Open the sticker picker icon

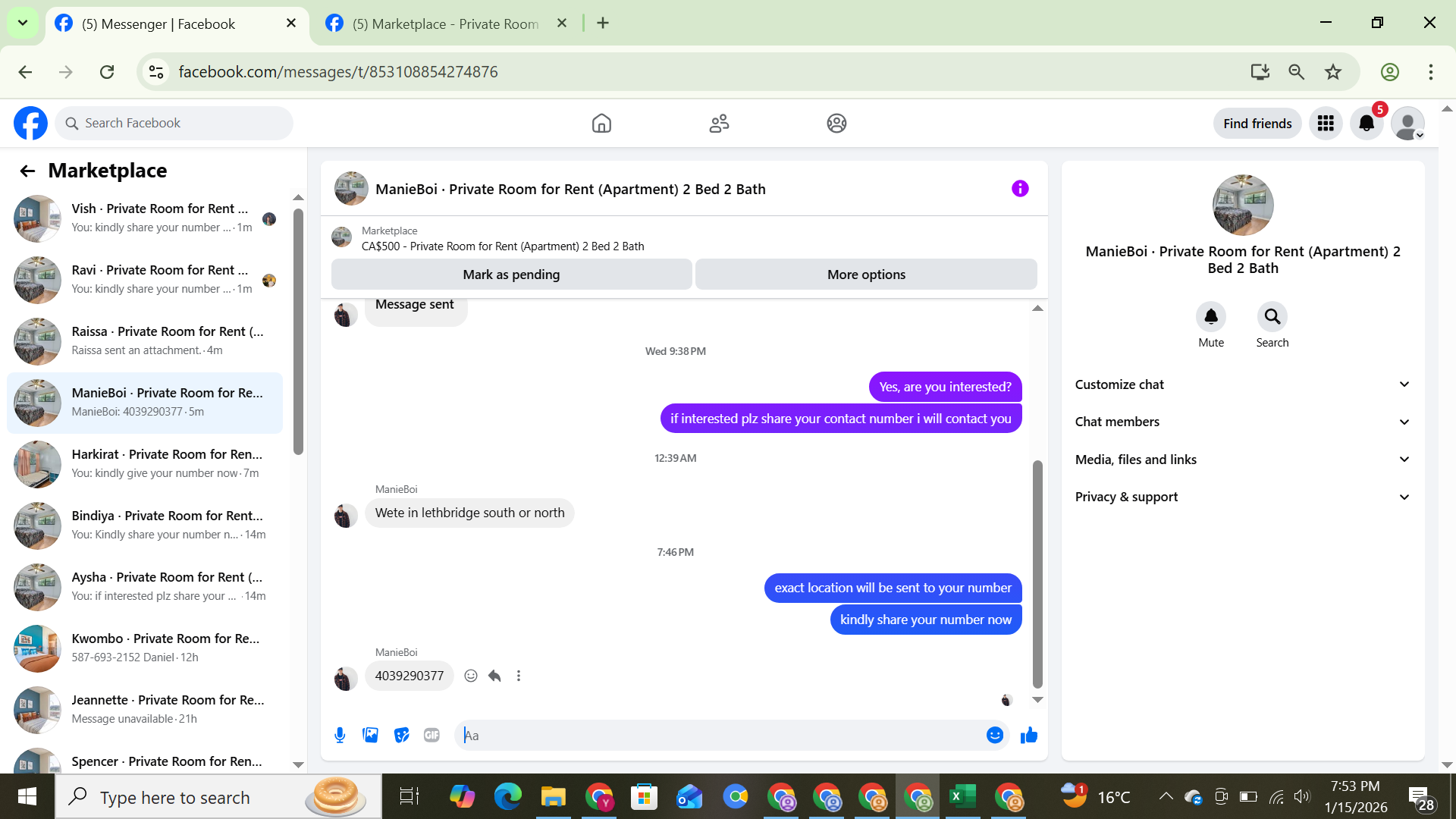click(401, 735)
